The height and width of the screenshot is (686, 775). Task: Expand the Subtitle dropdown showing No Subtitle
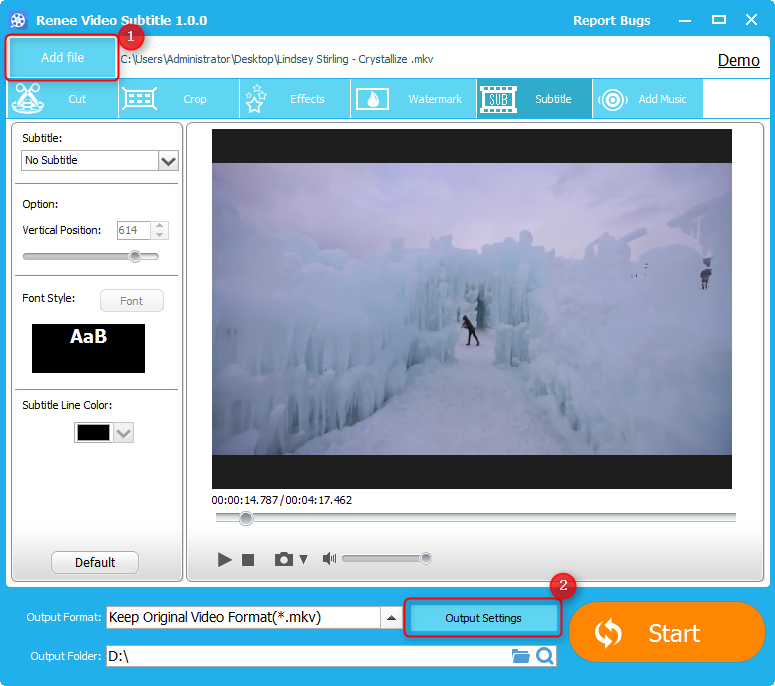pos(168,161)
